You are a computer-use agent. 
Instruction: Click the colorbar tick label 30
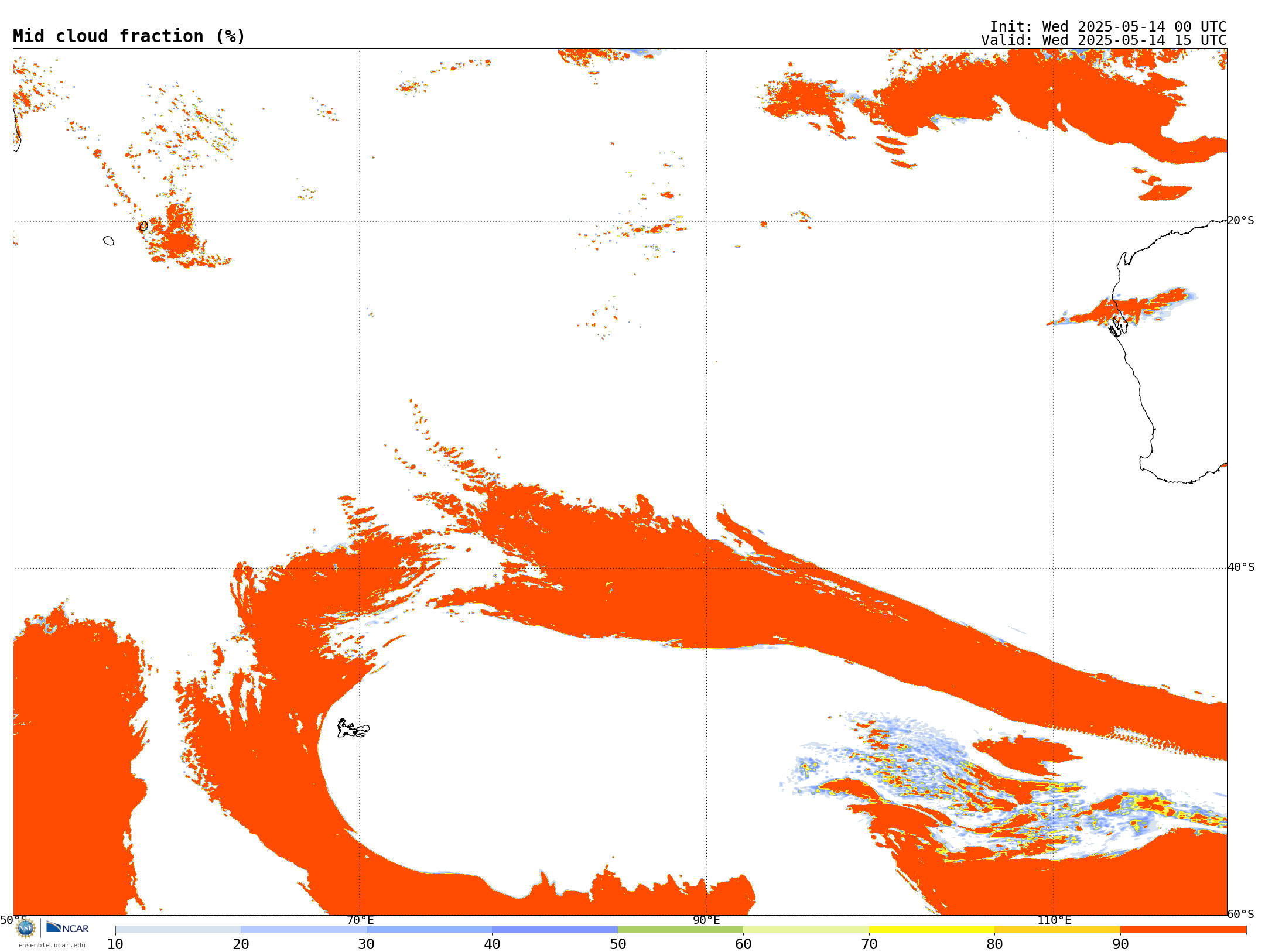point(367,944)
